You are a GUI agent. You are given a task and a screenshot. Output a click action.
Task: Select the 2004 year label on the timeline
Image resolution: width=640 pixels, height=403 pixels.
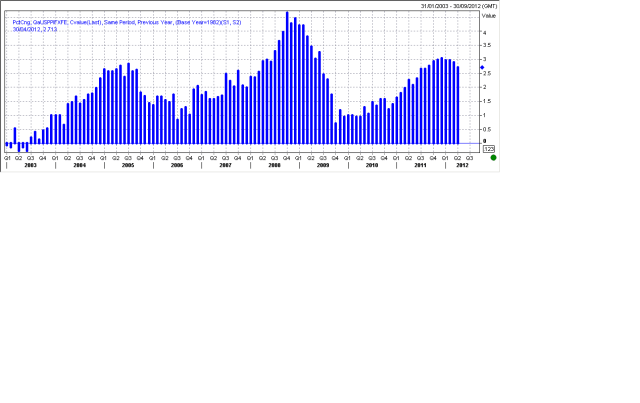79,165
